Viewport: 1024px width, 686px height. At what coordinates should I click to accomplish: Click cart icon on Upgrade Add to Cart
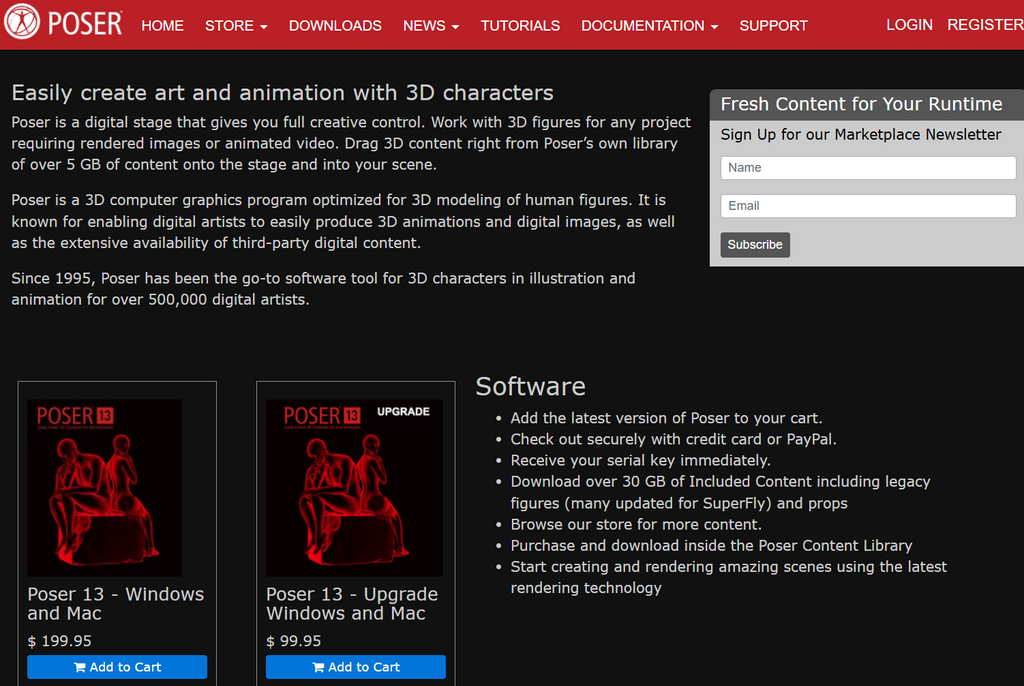tap(318, 667)
